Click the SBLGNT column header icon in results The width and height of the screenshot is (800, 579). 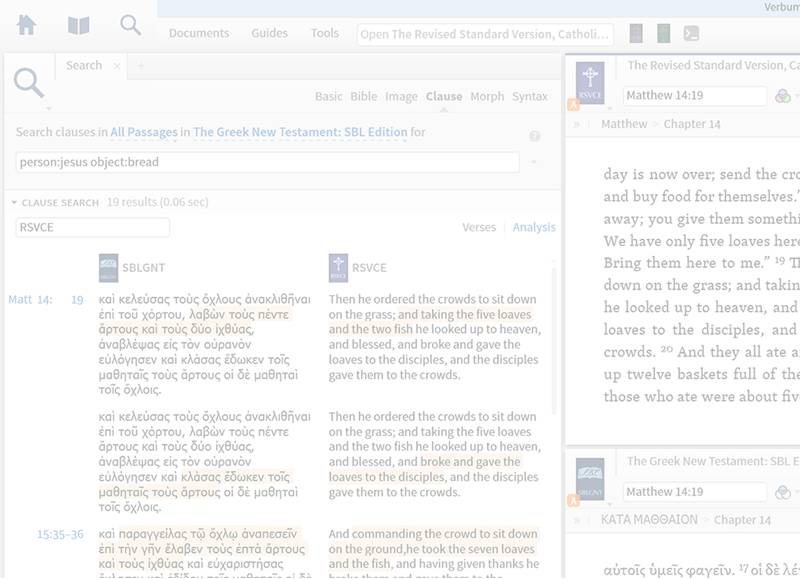(x=108, y=268)
